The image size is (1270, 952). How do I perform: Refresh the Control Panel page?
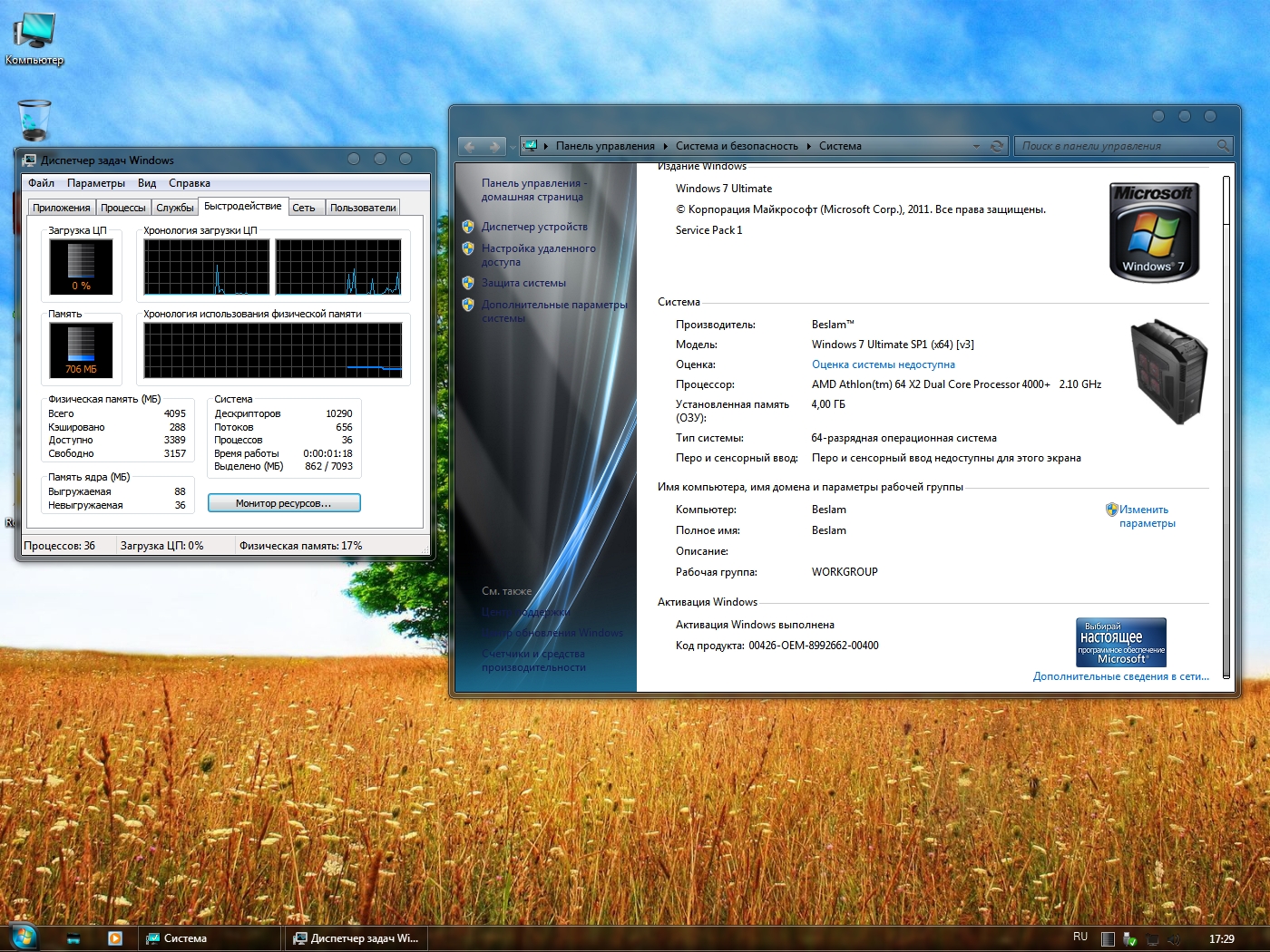coord(997,146)
